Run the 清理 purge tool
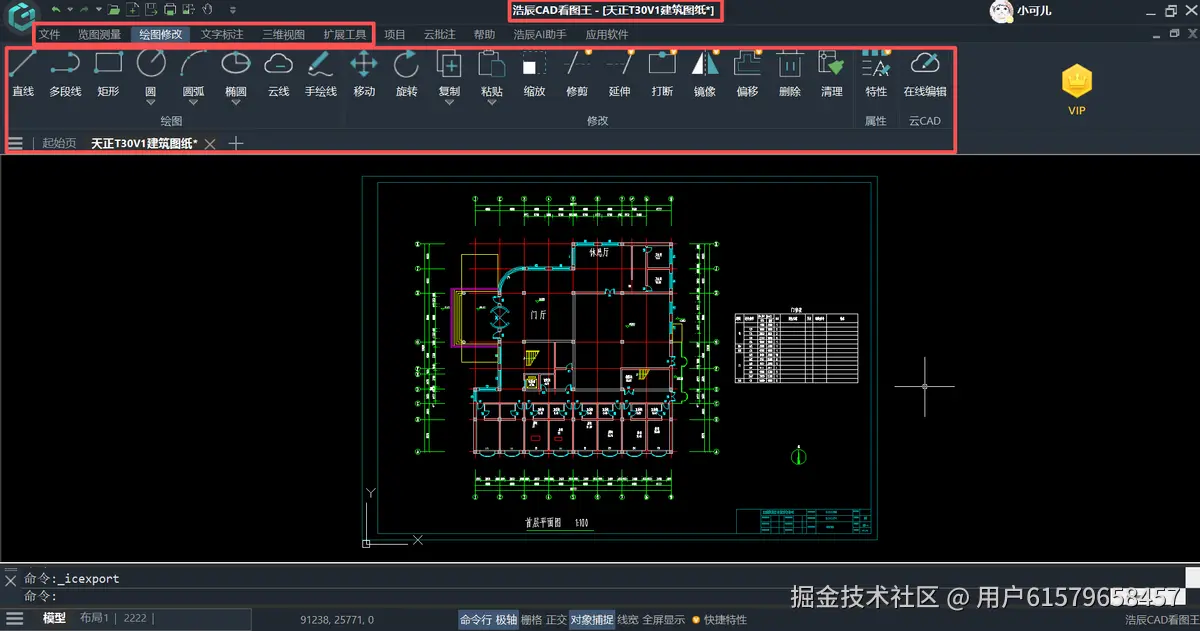The height and width of the screenshot is (631, 1200). tap(832, 73)
